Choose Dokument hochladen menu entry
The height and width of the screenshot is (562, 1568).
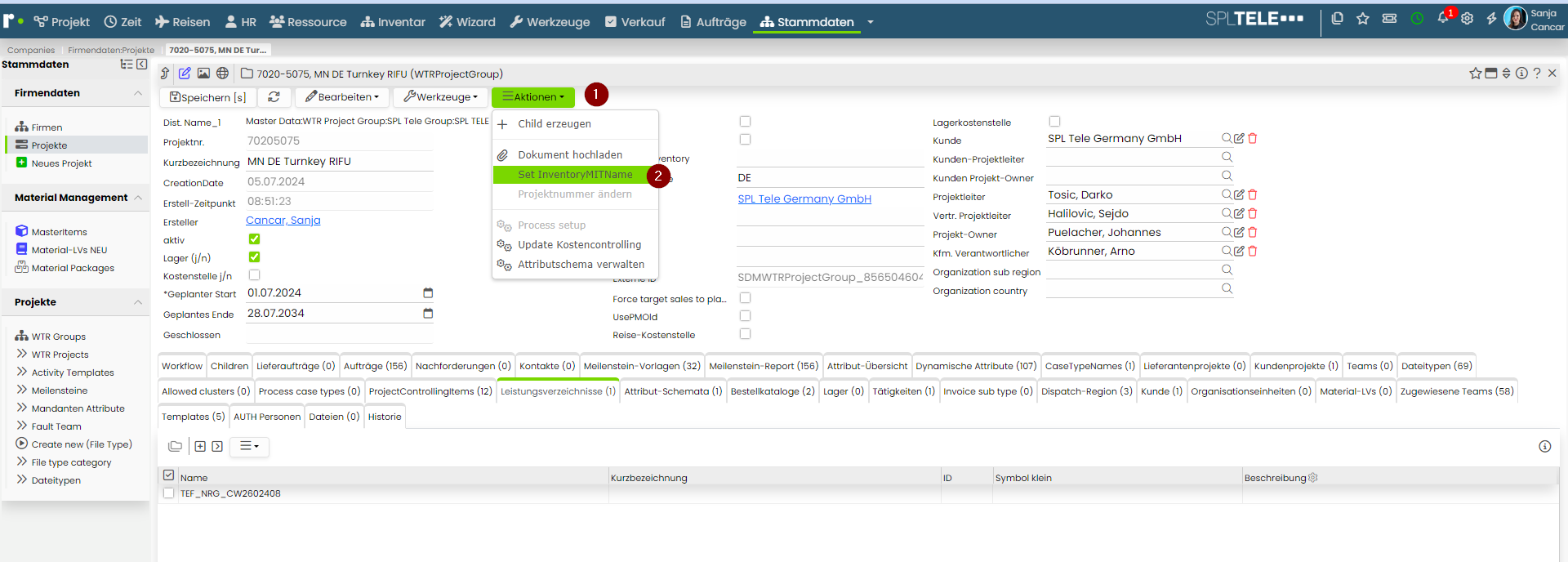[x=570, y=155]
